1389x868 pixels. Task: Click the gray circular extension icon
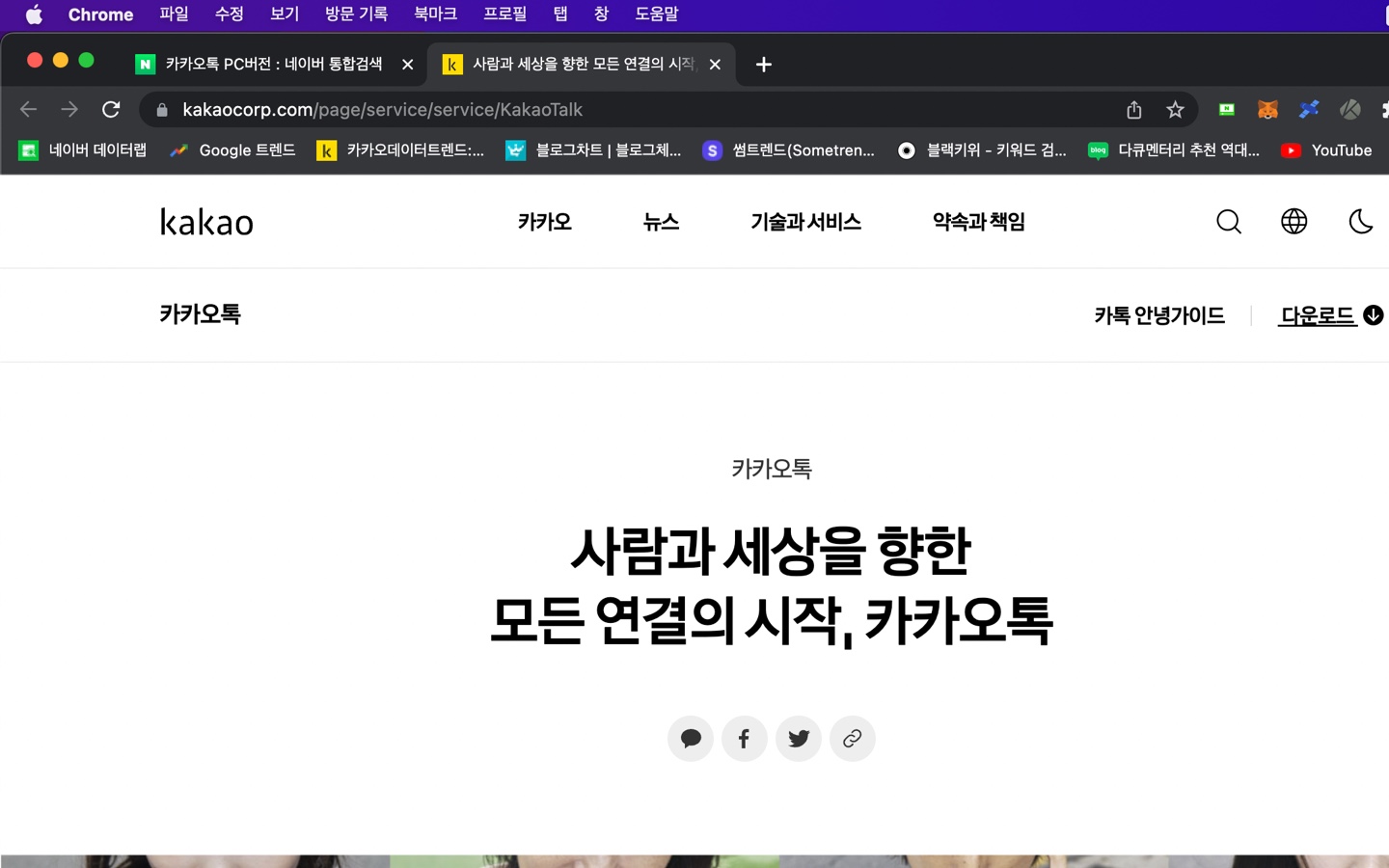point(1350,110)
